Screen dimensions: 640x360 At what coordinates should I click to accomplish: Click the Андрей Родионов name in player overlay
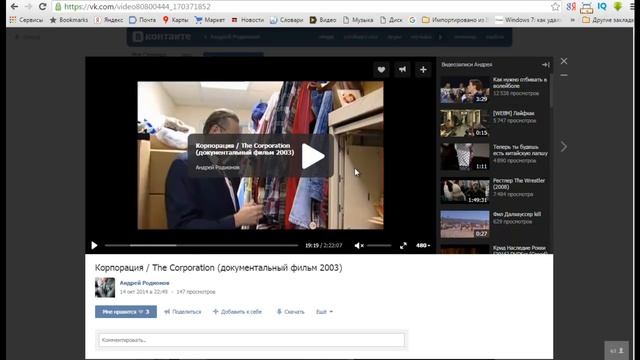point(217,167)
